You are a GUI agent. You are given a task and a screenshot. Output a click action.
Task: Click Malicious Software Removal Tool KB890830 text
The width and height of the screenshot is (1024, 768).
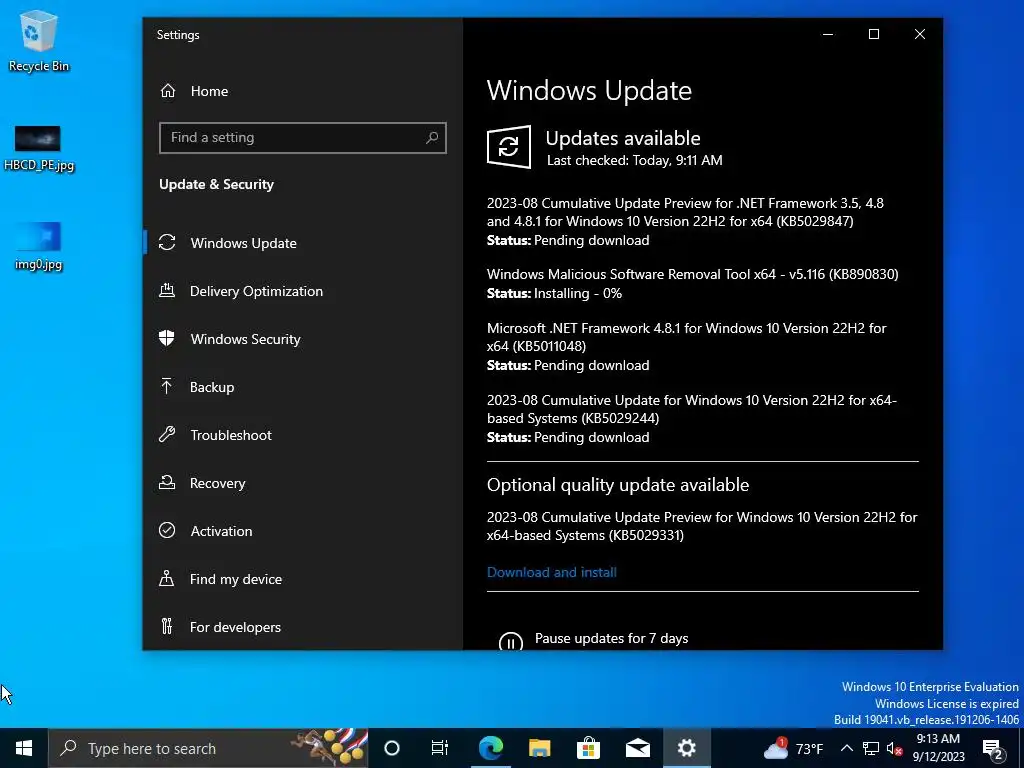pos(692,274)
